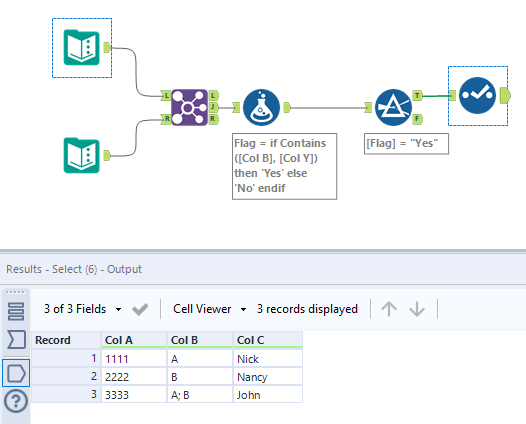This screenshot has height=424, width=526.
Task: Click the Record column header
Action: (66, 340)
